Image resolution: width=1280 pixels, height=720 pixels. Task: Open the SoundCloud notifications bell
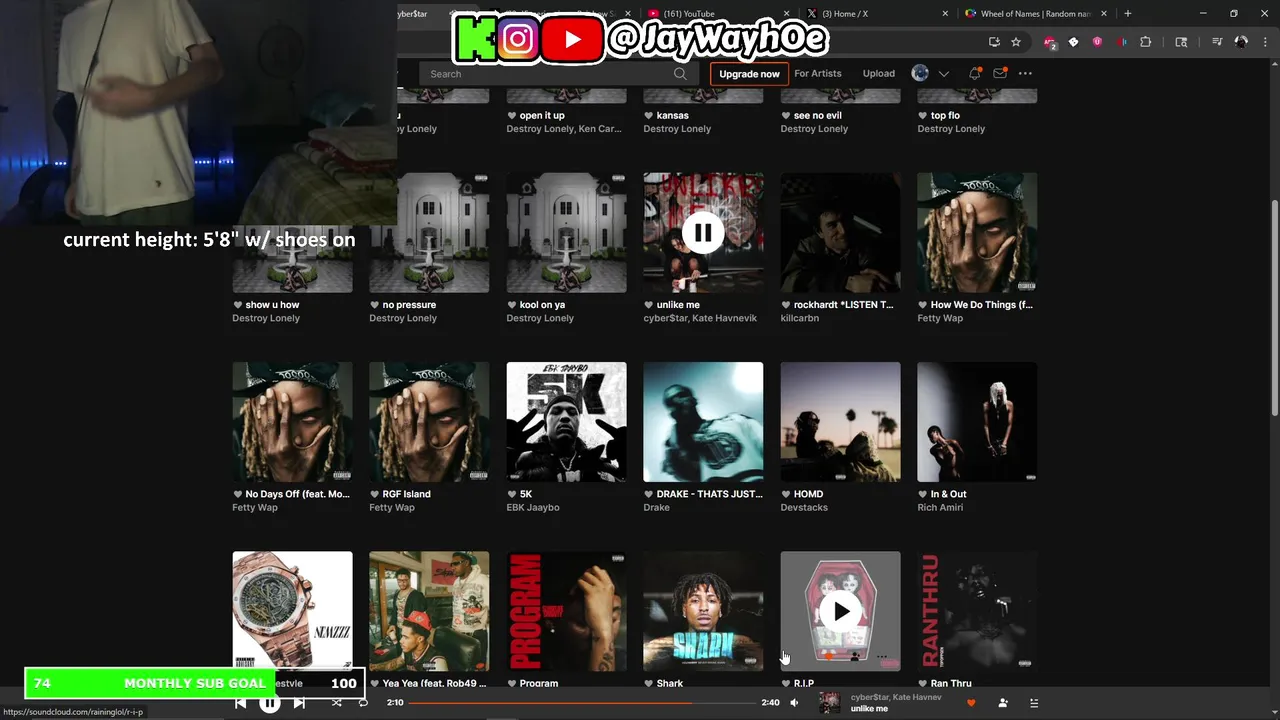click(x=974, y=73)
